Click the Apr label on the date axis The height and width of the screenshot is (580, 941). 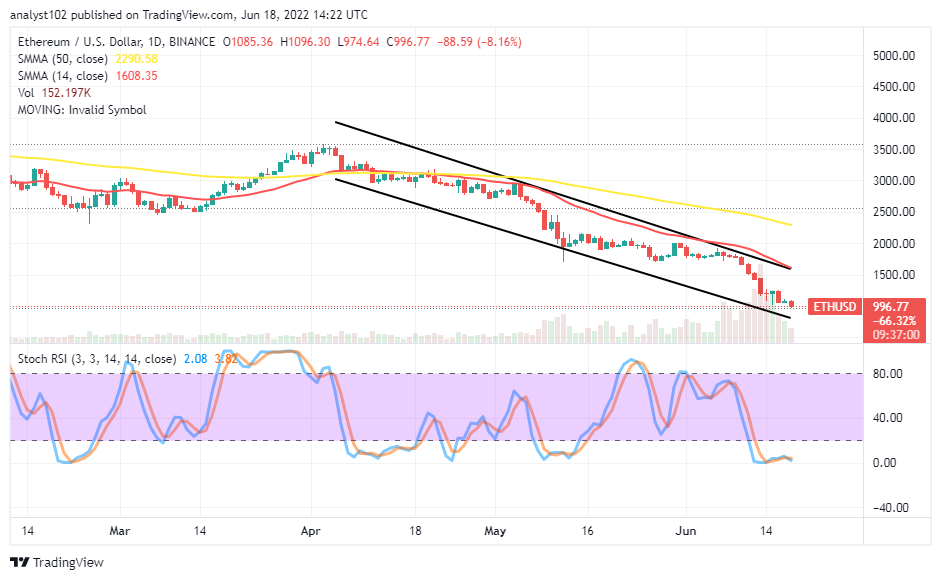coord(307,529)
